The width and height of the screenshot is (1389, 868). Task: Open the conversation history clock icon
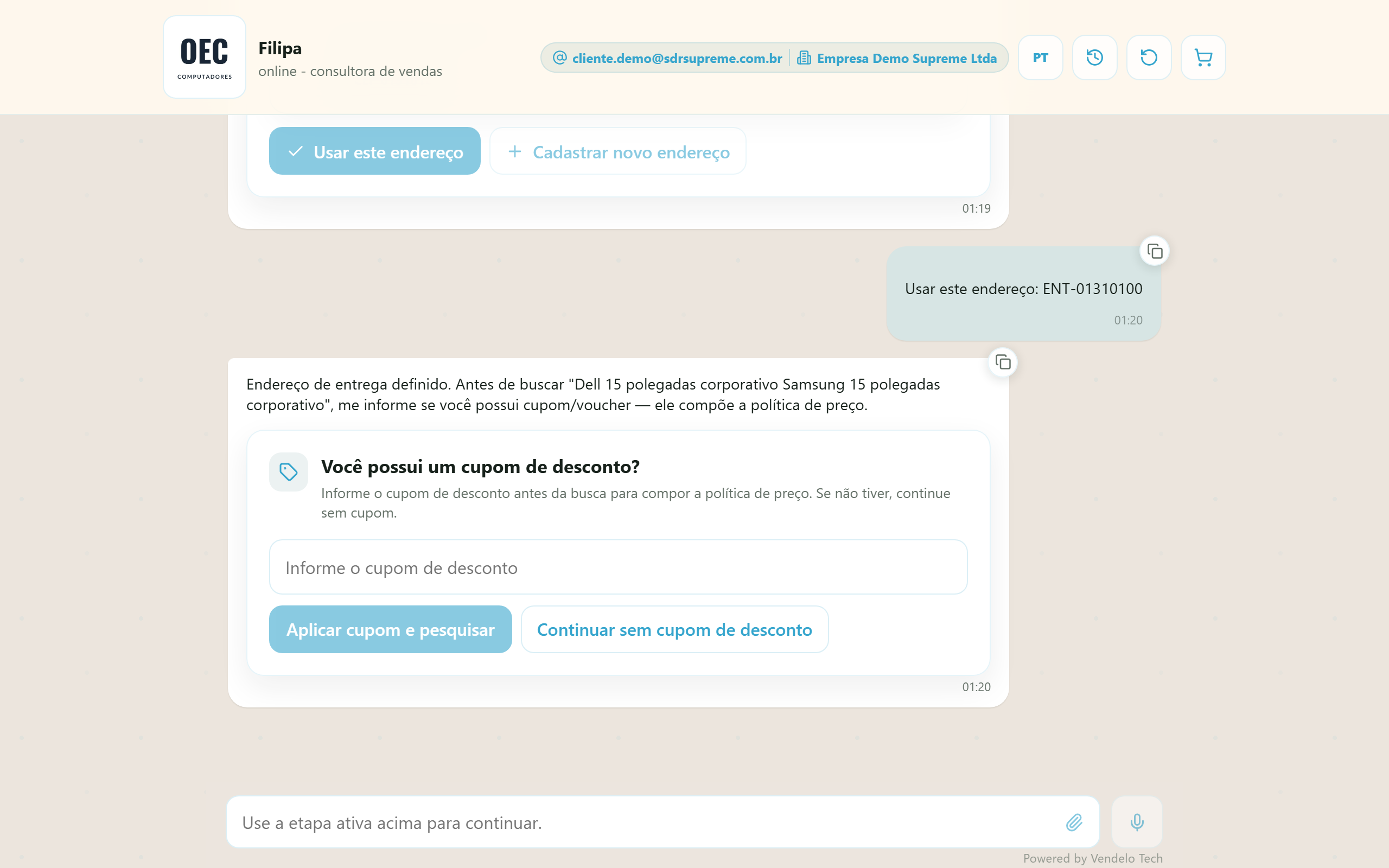point(1094,58)
